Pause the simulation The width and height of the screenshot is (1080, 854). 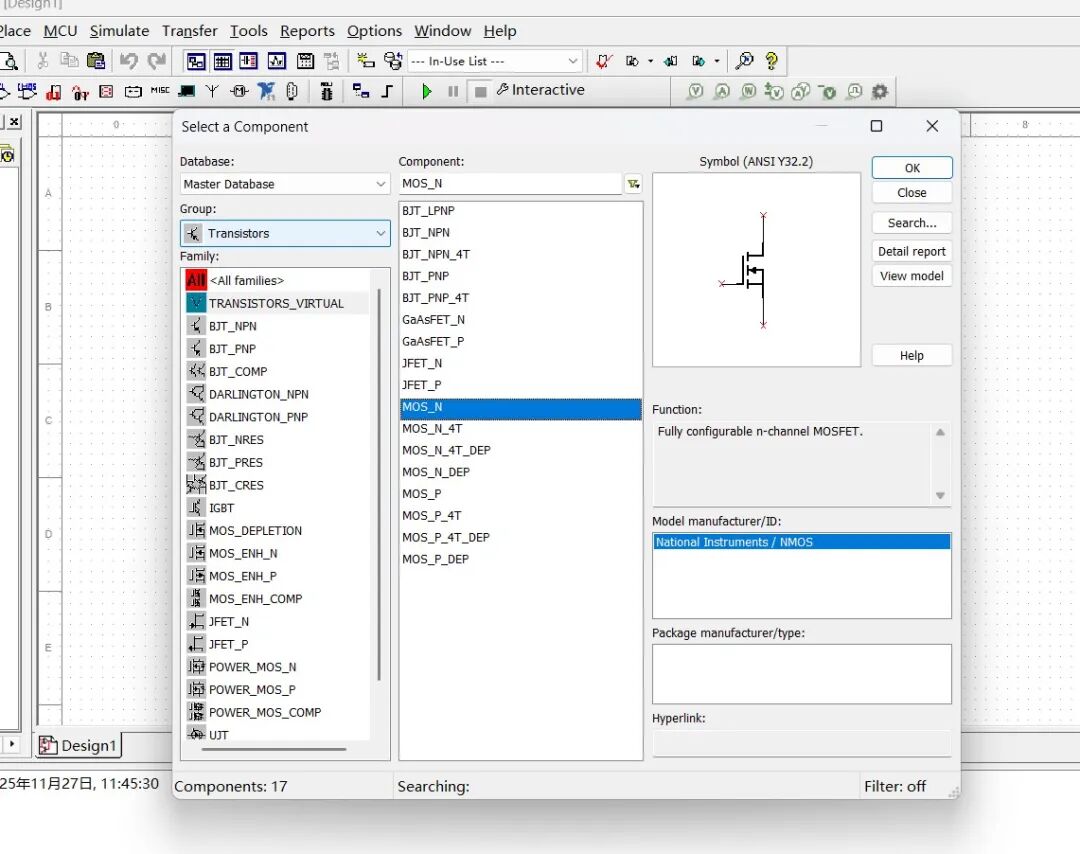(453, 91)
